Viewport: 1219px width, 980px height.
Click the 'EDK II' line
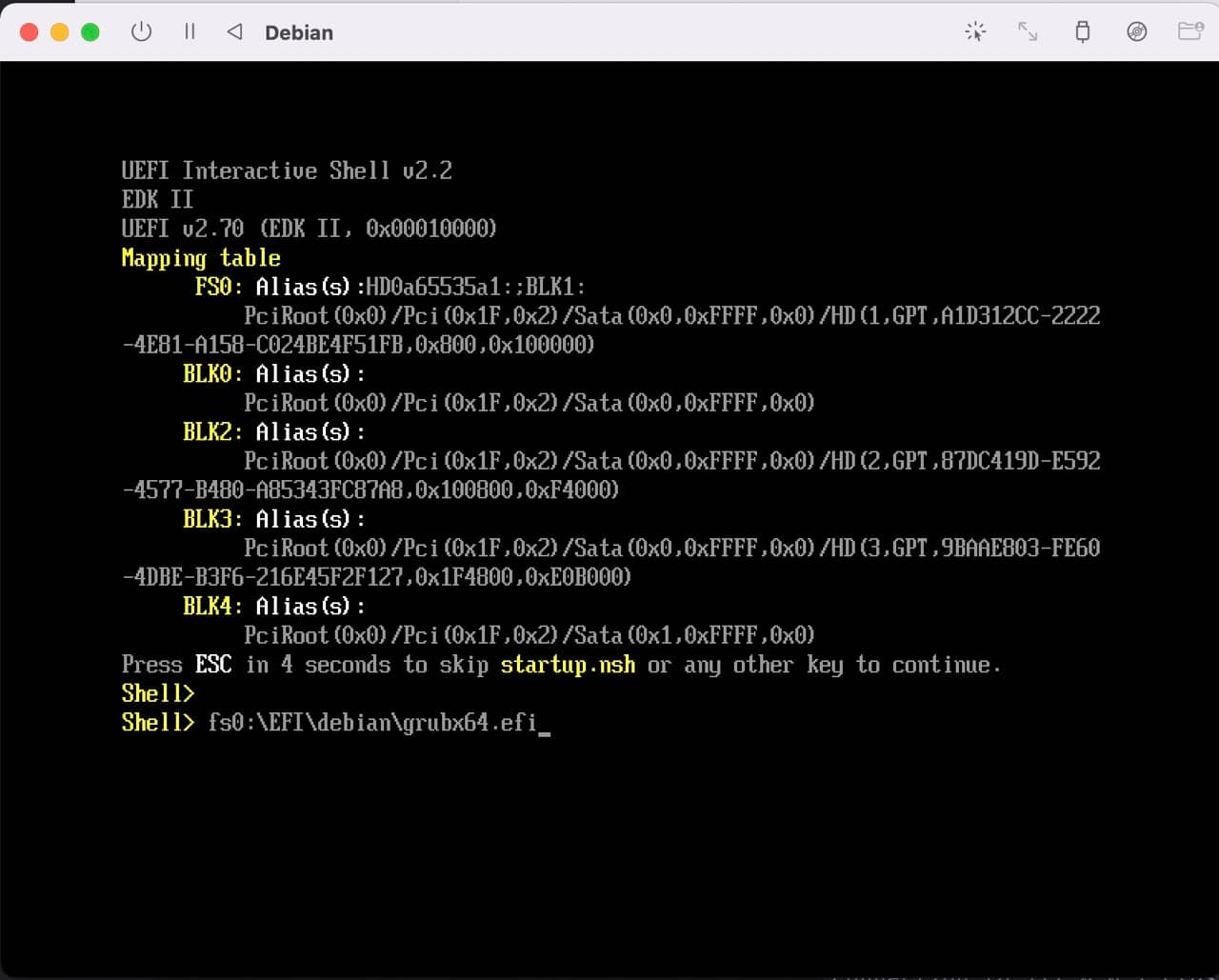pos(157,199)
